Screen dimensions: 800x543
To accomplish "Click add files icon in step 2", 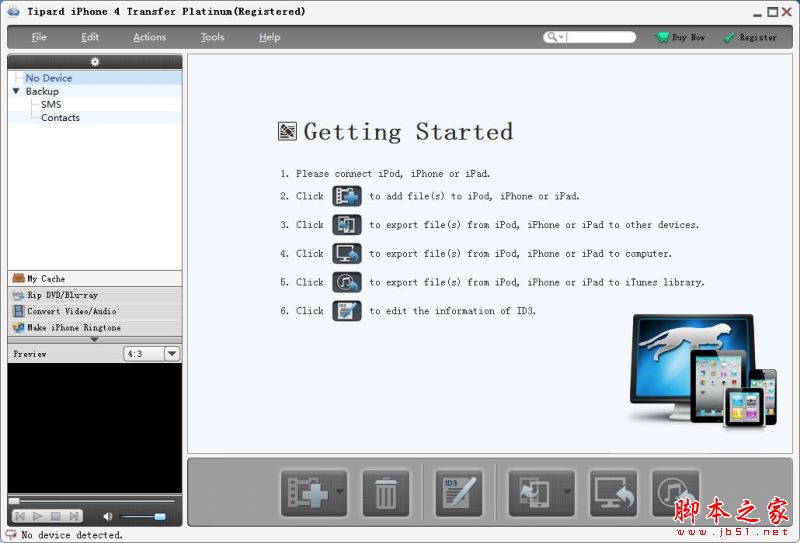I will coord(347,196).
